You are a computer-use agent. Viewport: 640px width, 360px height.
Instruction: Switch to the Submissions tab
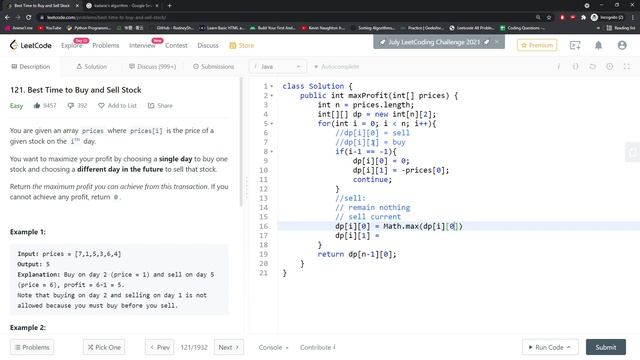pos(213,67)
